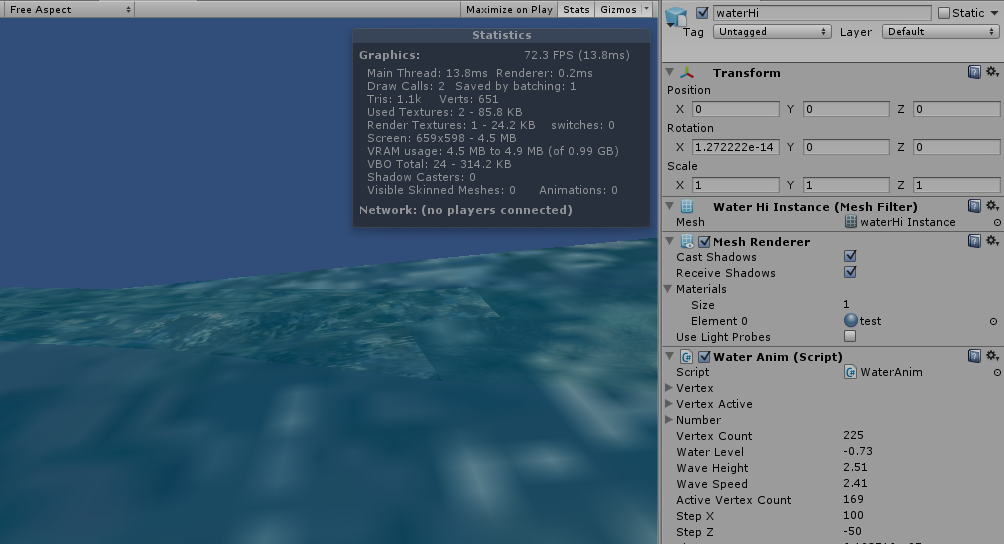Image resolution: width=1004 pixels, height=546 pixels.
Task: Open the Water Anim script gear menu
Action: pyautogui.click(x=992, y=357)
